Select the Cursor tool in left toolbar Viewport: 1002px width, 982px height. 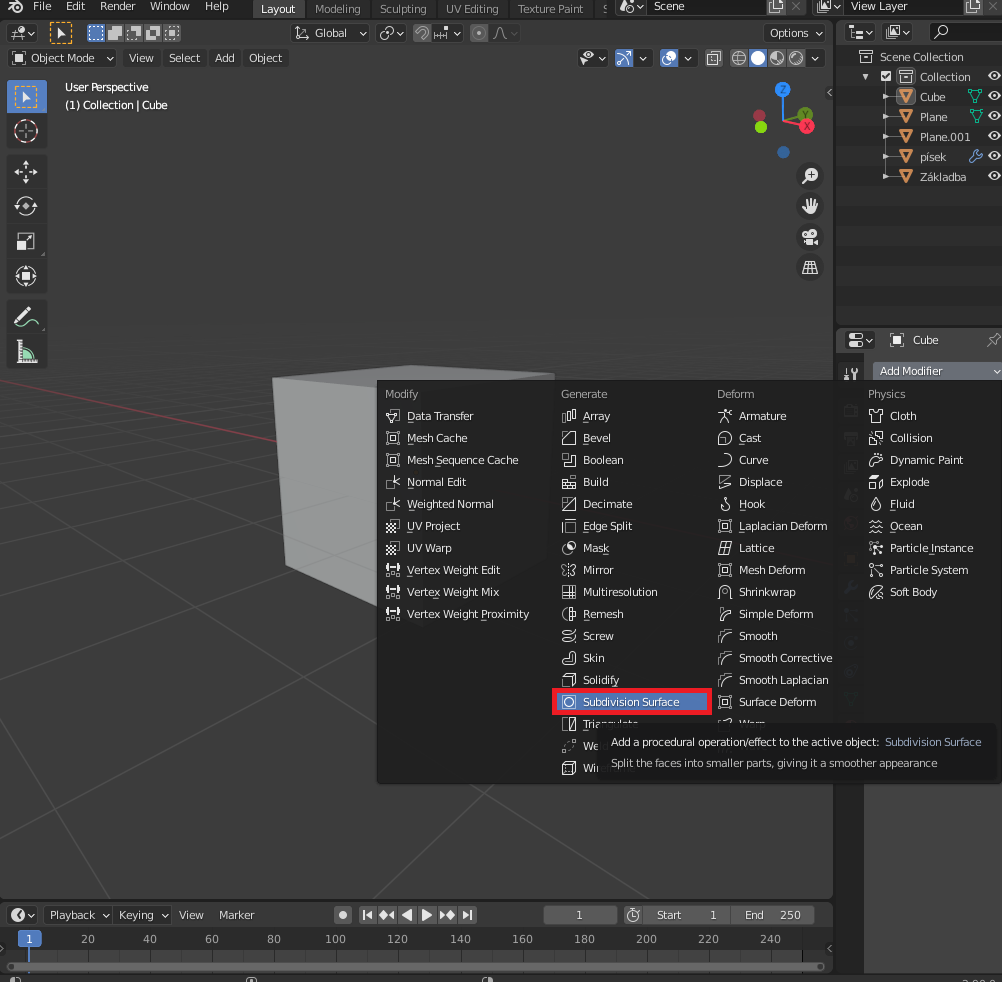pos(26,131)
